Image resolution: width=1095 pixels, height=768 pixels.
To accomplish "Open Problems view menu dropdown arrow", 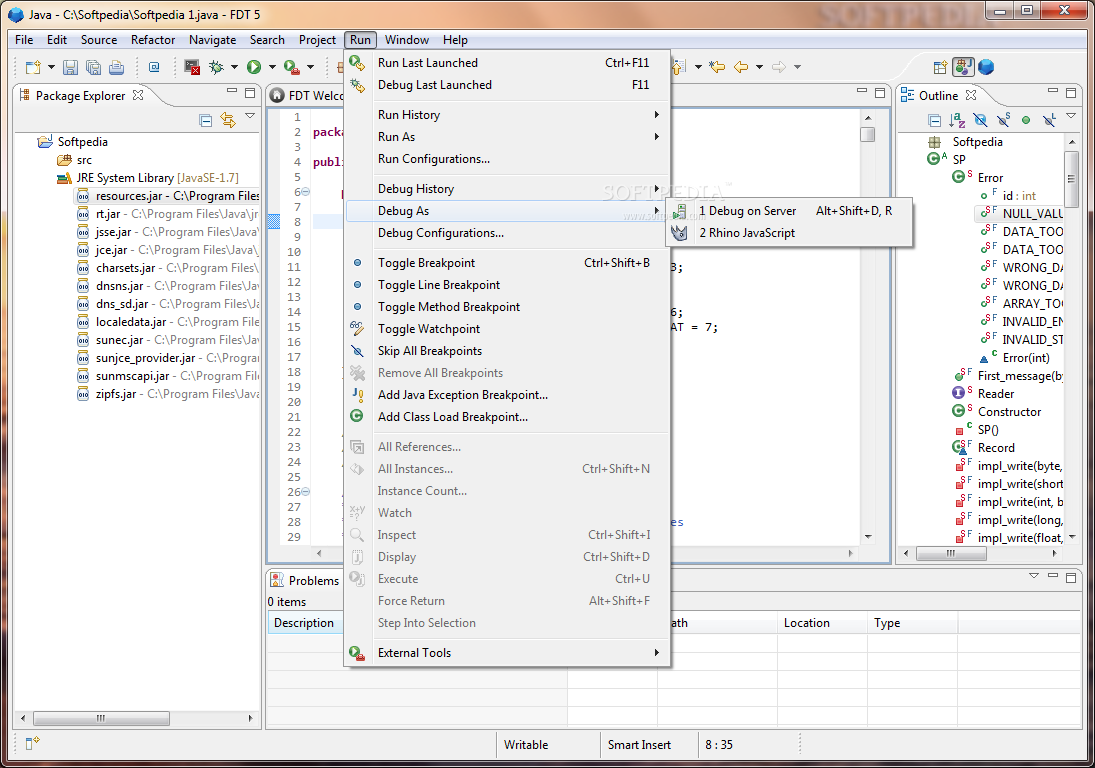I will pyautogui.click(x=1034, y=577).
